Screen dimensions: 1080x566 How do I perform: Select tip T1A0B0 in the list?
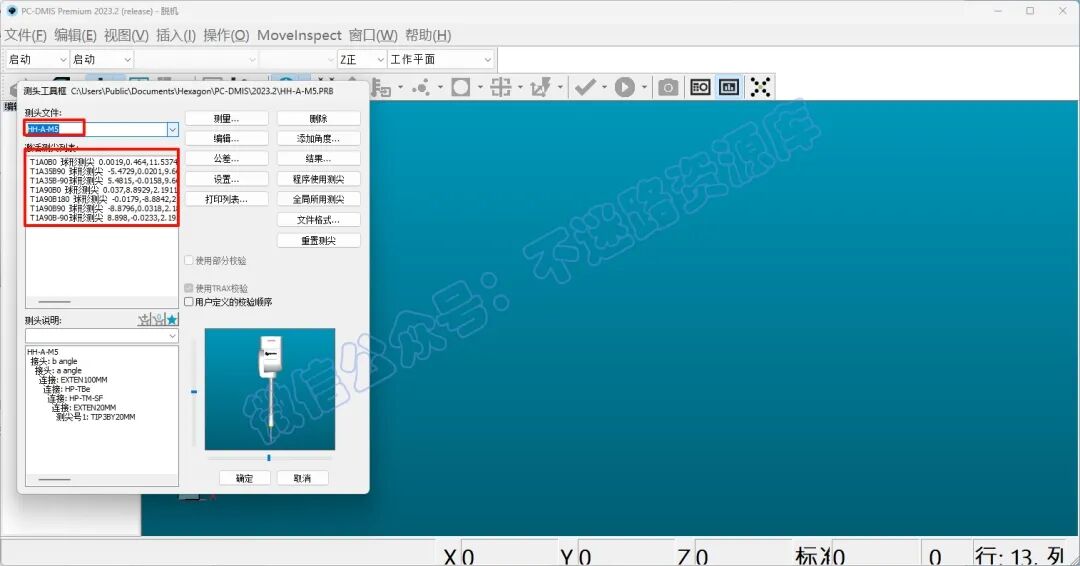103,162
